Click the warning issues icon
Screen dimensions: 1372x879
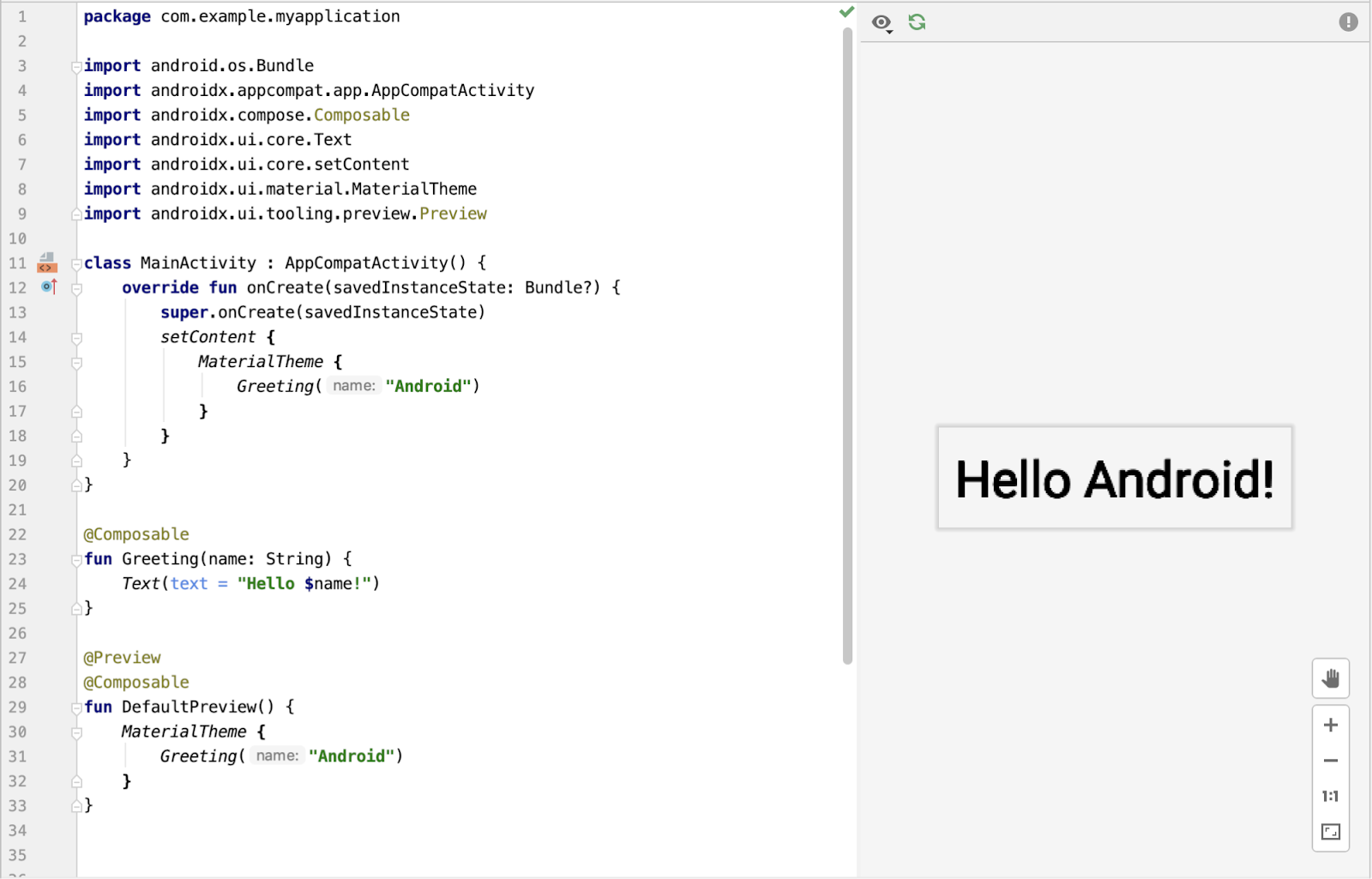[x=1348, y=22]
